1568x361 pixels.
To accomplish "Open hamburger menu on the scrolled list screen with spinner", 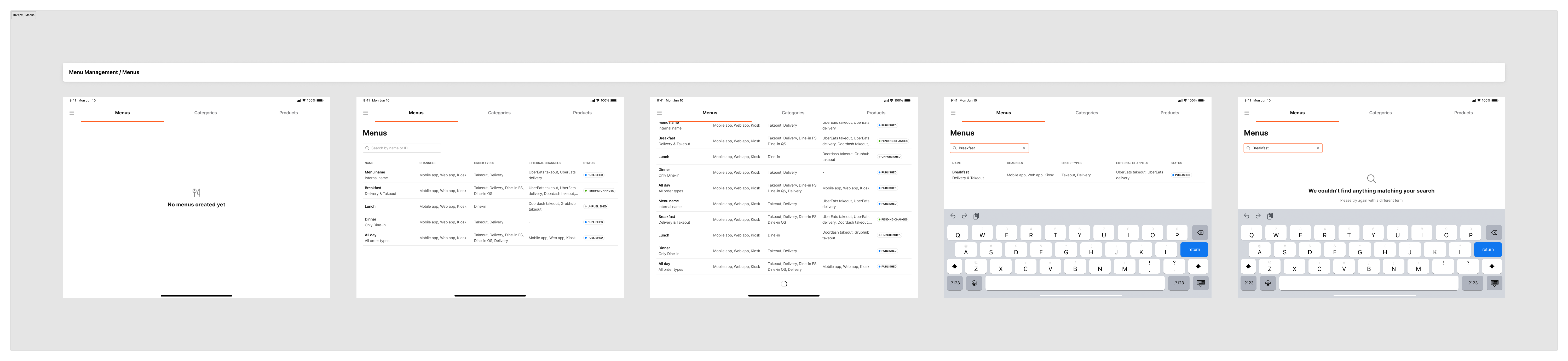I will pyautogui.click(x=659, y=113).
